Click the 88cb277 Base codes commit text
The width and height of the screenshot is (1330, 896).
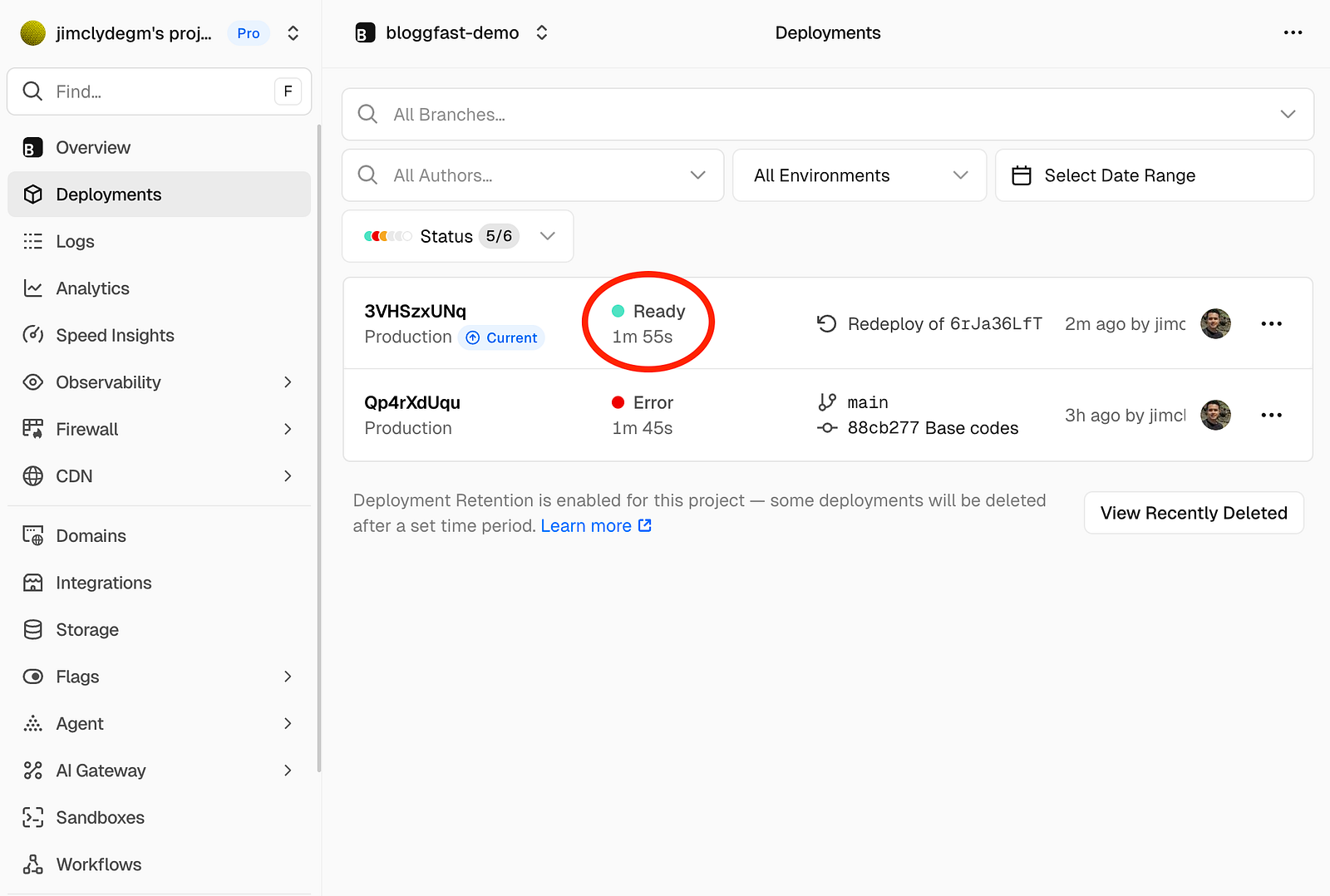tap(933, 428)
